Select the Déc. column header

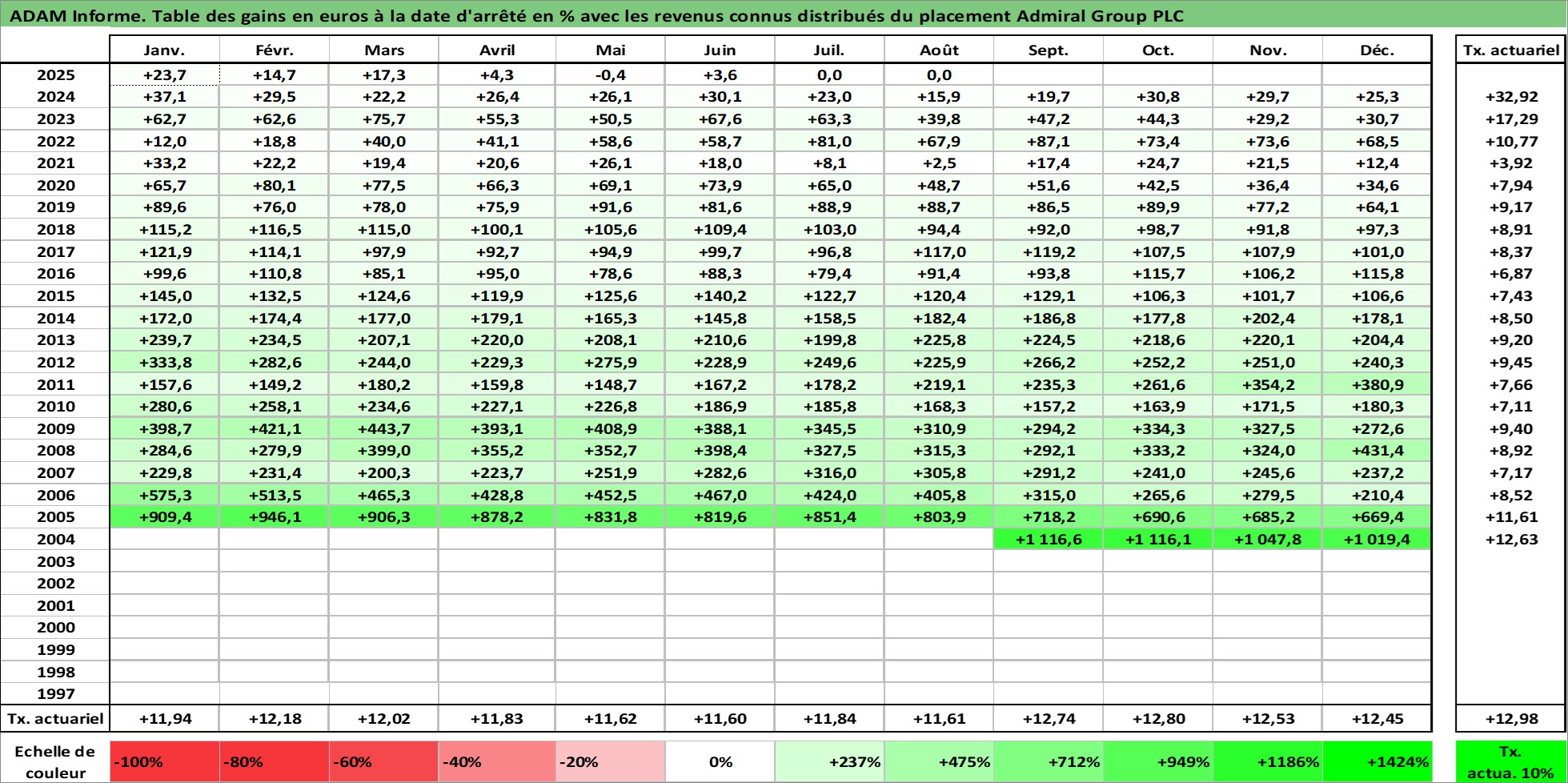pos(1377,50)
